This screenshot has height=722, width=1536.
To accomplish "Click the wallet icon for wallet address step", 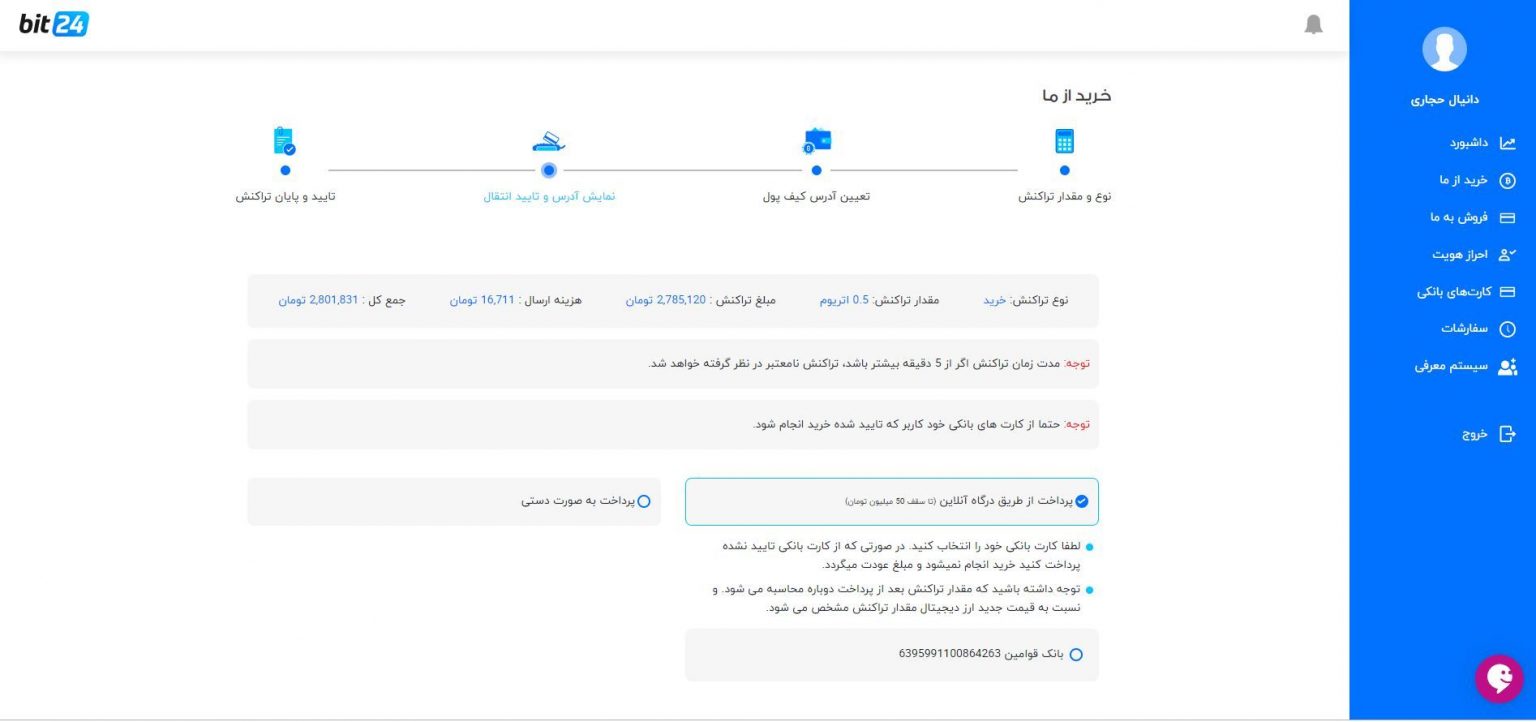I will 817,141.
